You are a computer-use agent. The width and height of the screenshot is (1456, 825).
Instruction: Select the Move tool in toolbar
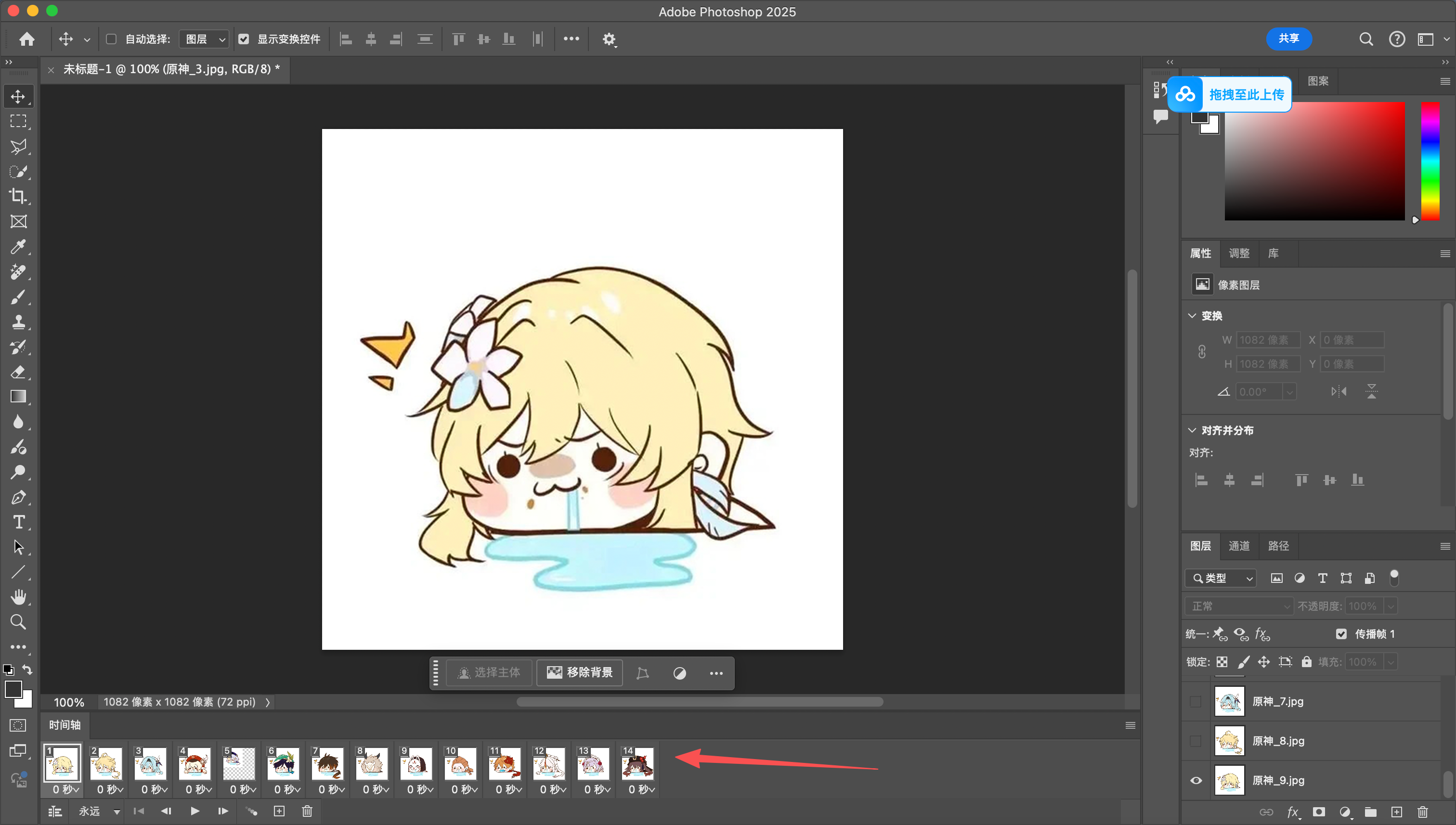pos(18,96)
